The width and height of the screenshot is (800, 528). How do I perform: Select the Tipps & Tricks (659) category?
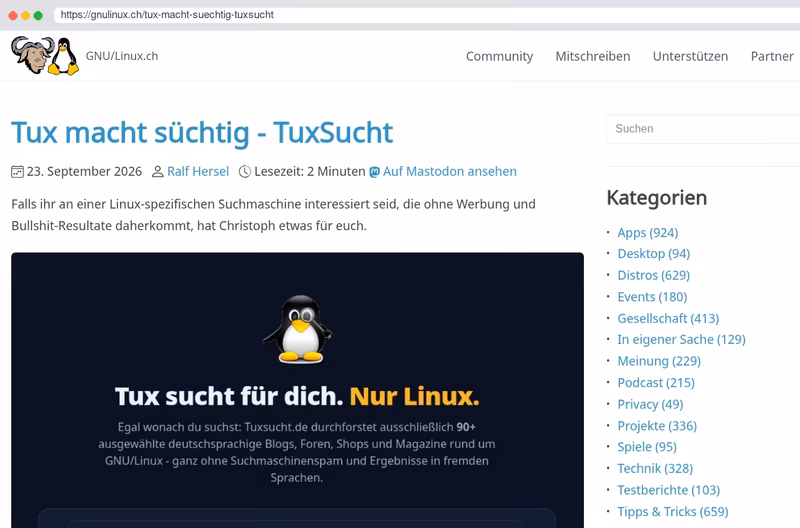click(x=673, y=512)
